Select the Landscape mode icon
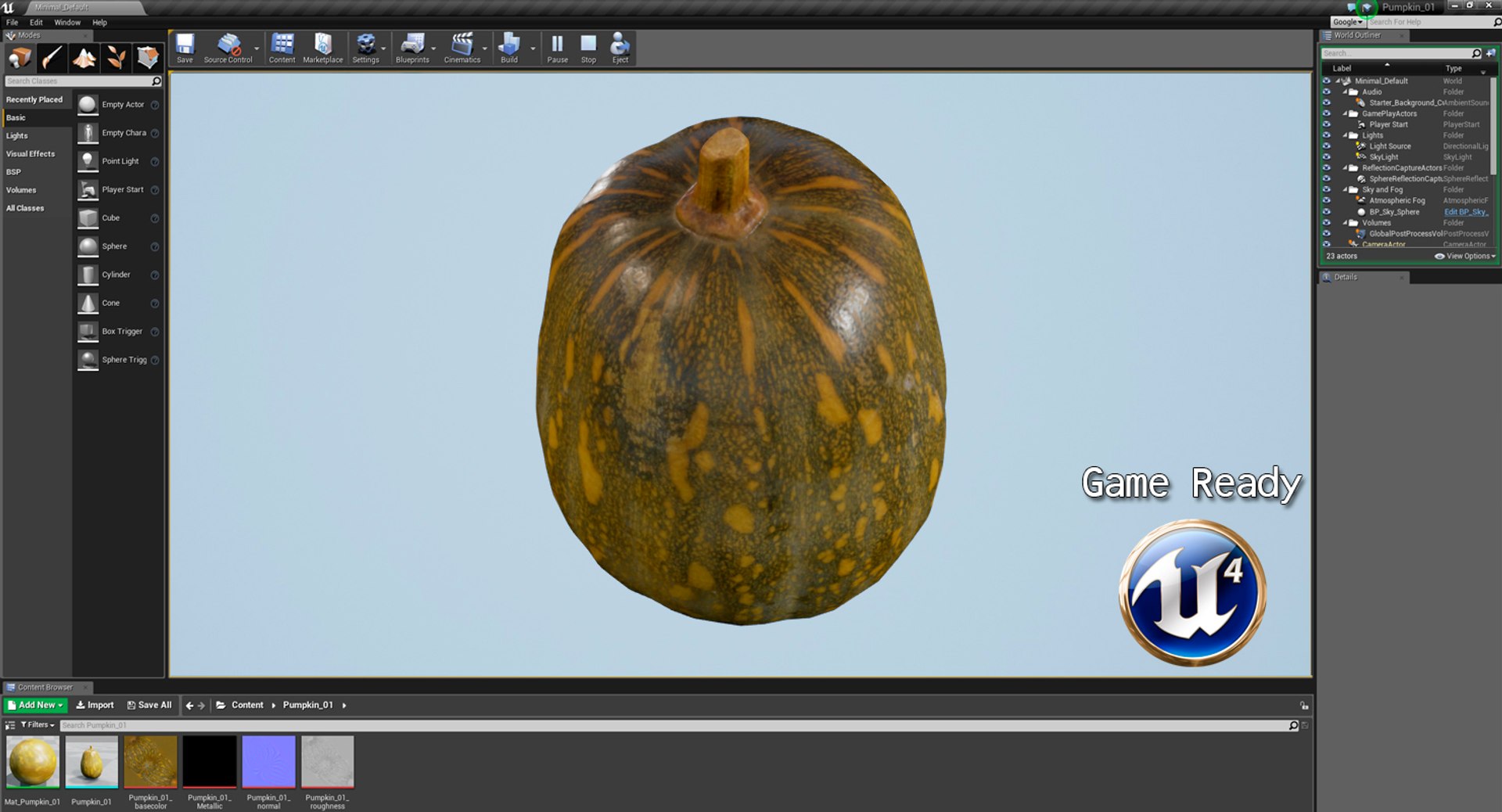The width and height of the screenshot is (1502, 812). point(84,57)
